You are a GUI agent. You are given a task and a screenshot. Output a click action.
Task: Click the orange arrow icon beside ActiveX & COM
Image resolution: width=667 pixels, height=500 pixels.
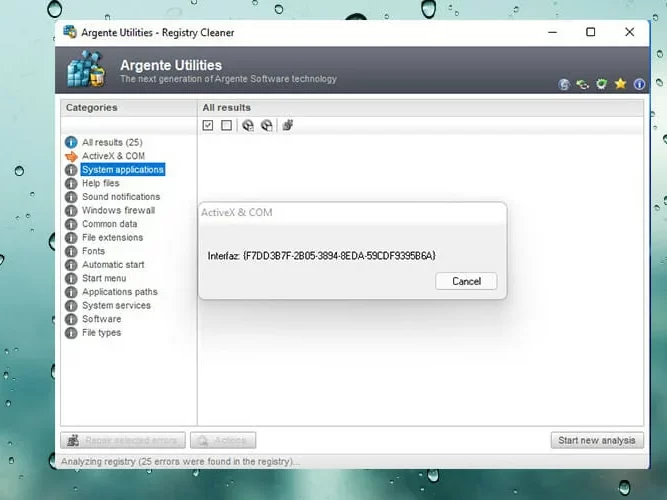(x=71, y=156)
